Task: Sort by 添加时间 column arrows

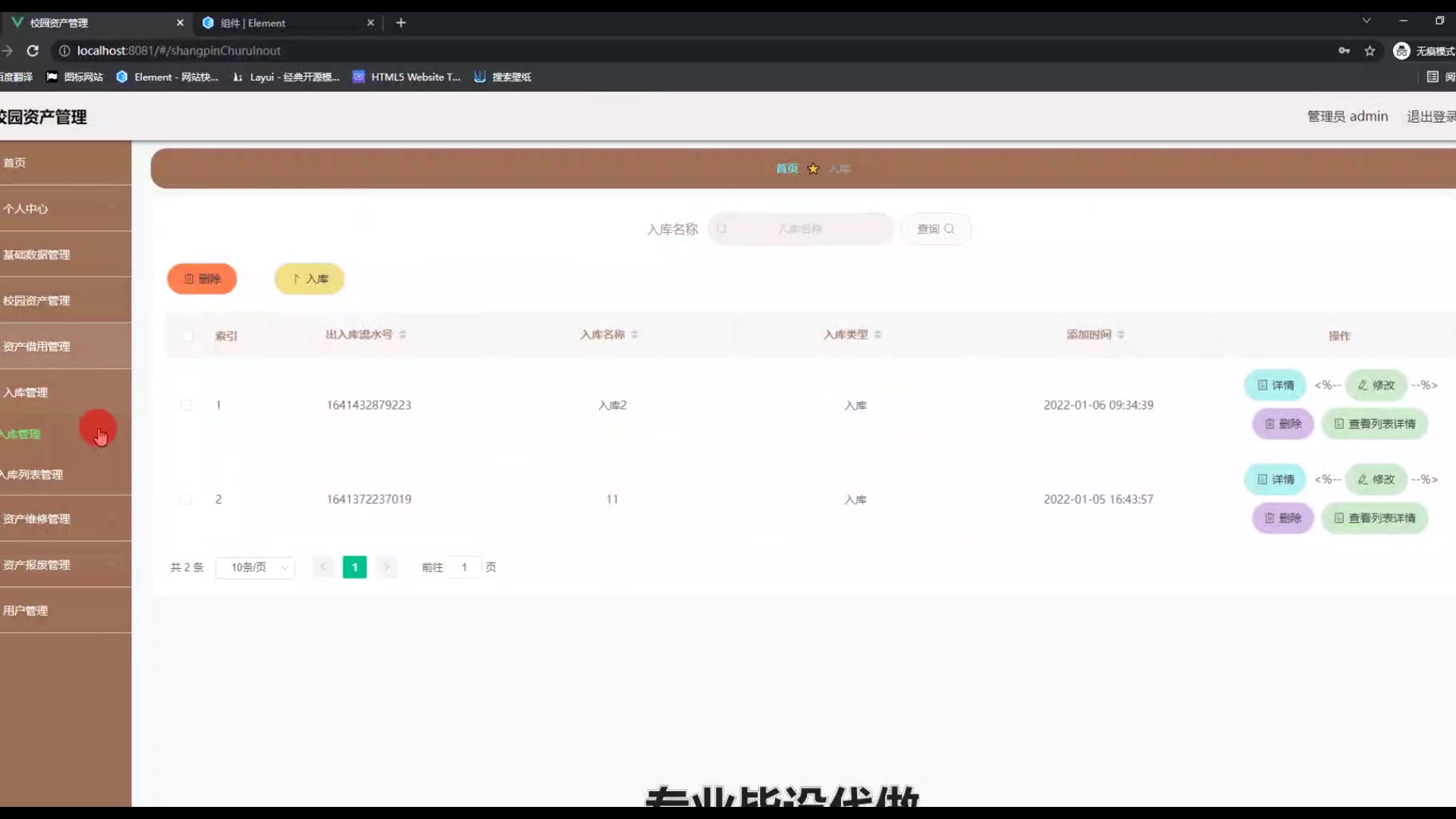Action: click(1121, 334)
